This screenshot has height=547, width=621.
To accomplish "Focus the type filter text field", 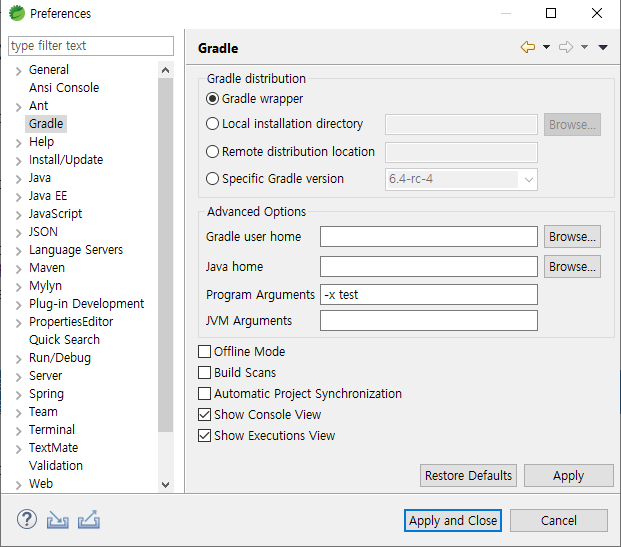I will pos(91,46).
